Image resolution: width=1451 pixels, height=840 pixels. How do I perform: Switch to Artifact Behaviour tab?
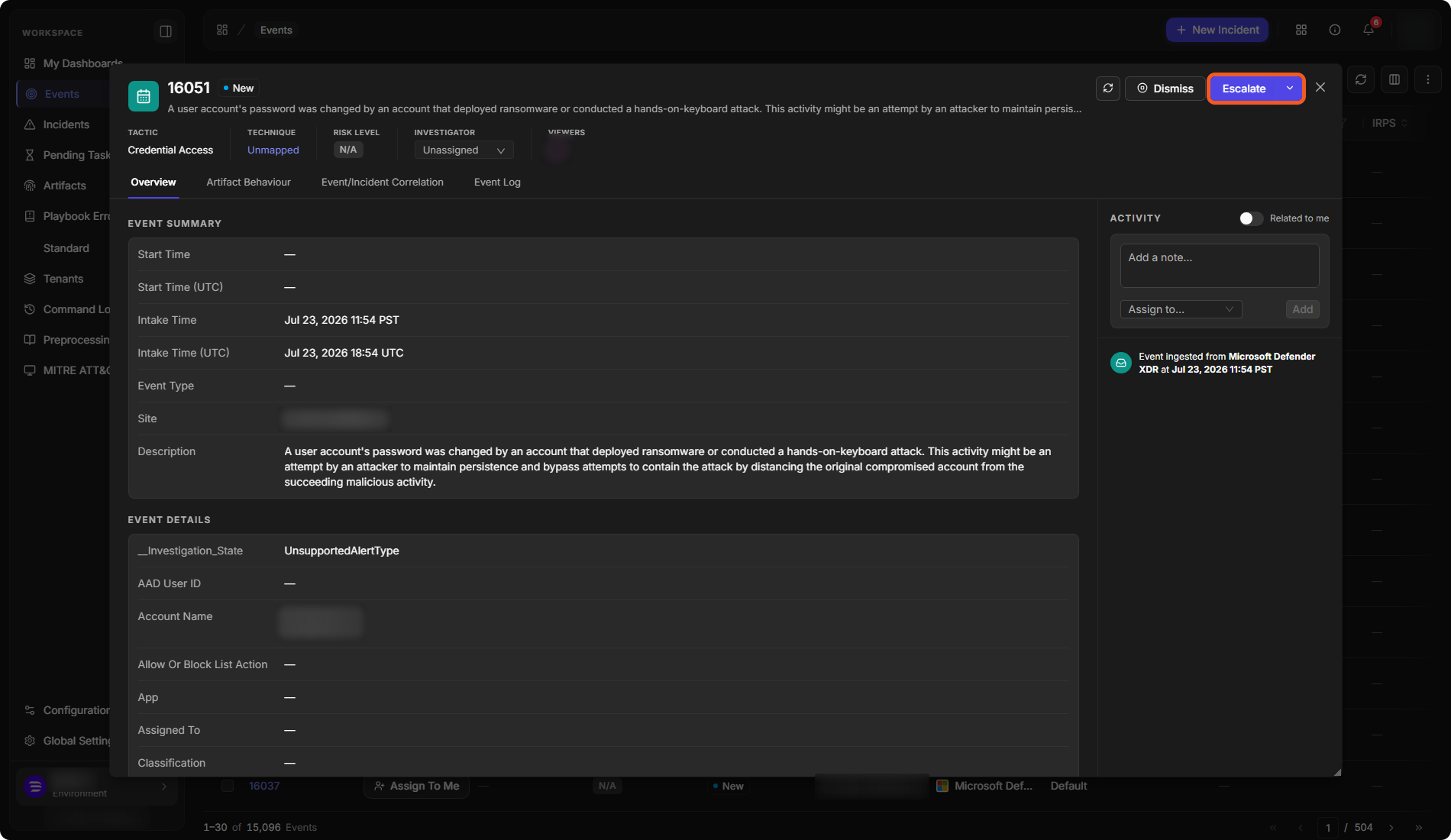tap(248, 183)
